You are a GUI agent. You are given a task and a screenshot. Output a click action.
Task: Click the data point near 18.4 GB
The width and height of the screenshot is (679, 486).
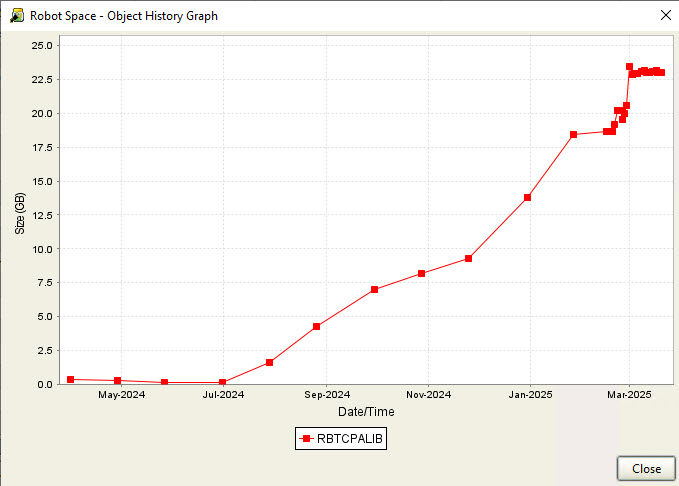click(x=573, y=135)
